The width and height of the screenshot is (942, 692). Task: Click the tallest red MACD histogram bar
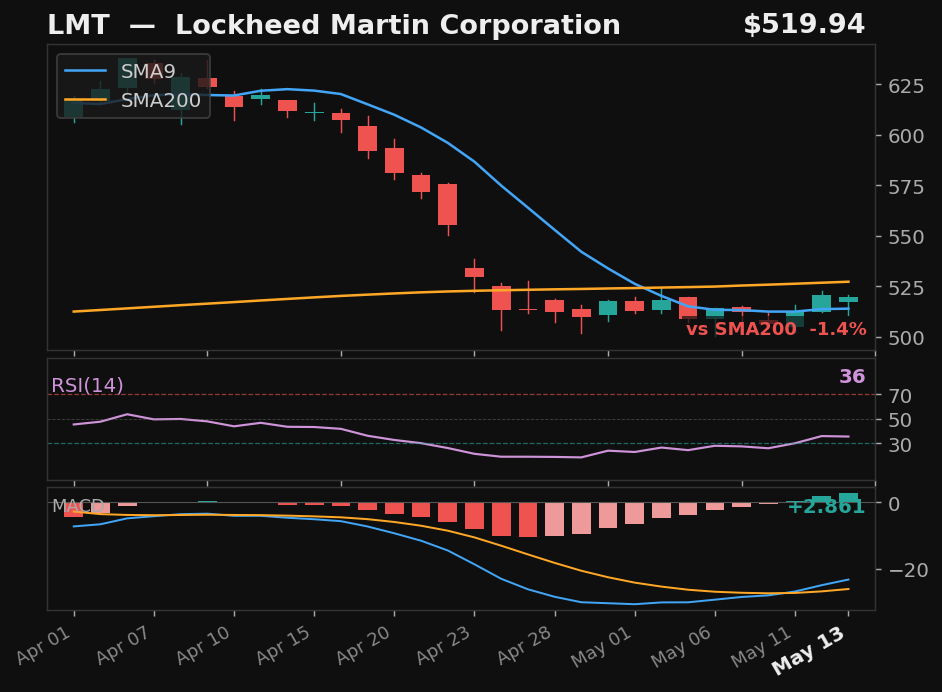[528, 520]
